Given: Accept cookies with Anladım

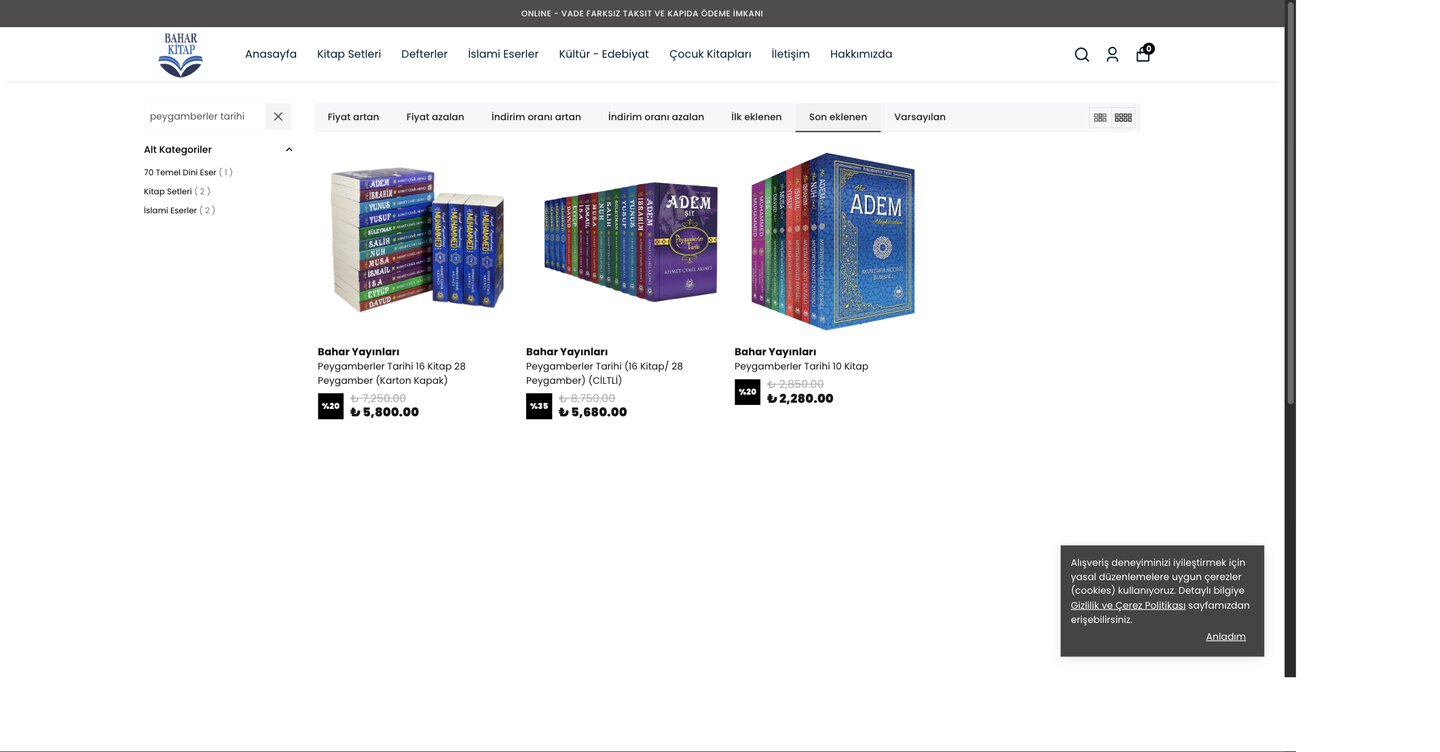Looking at the screenshot, I should [1226, 637].
